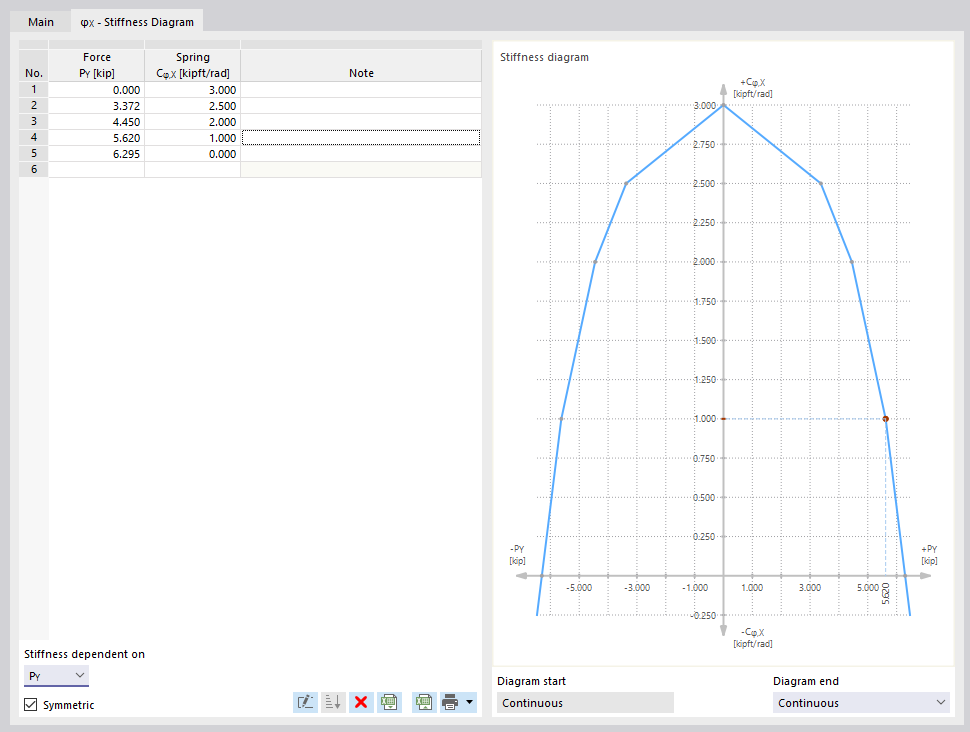Select the force cell 4.450
This screenshot has height=732, width=970.
coord(97,122)
